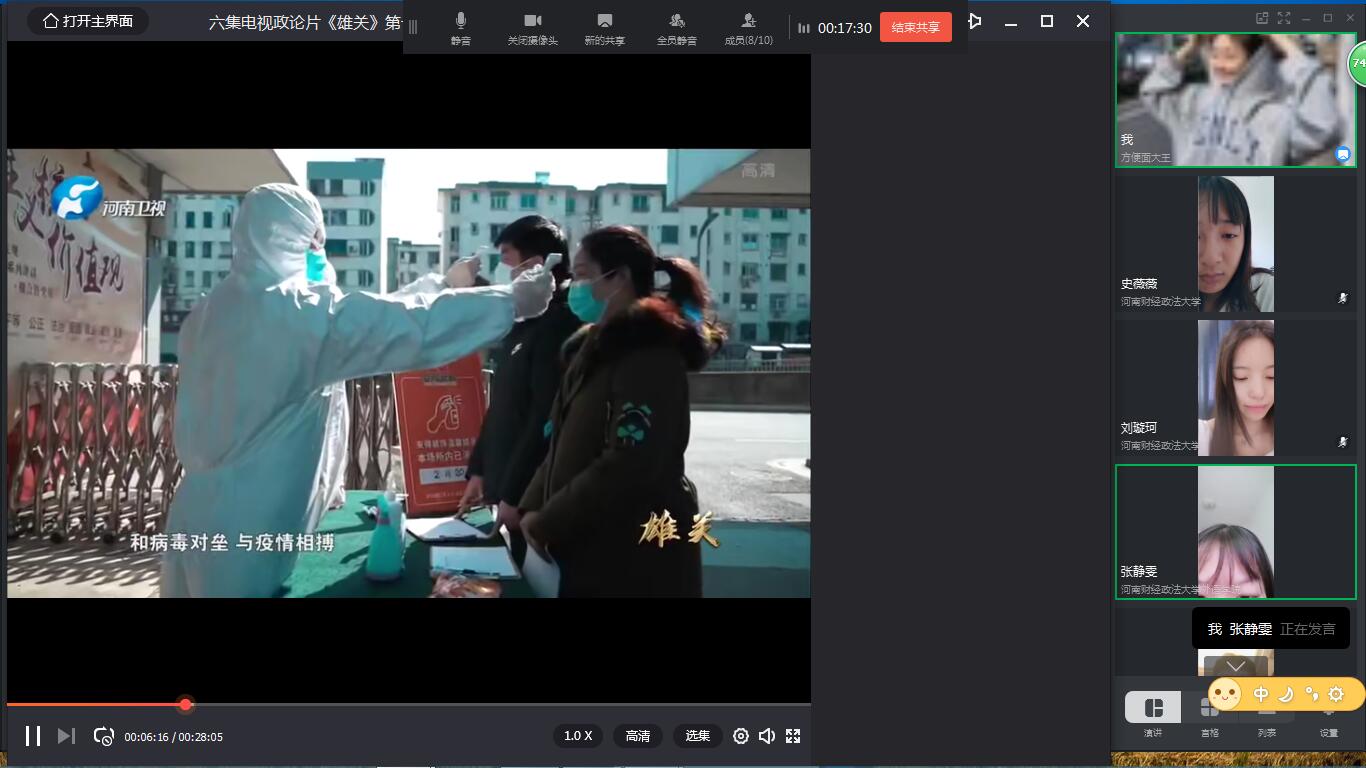Screen dimensions: 1366x768
Task: Select 刘璇珂's video tile
Action: coord(1236,388)
